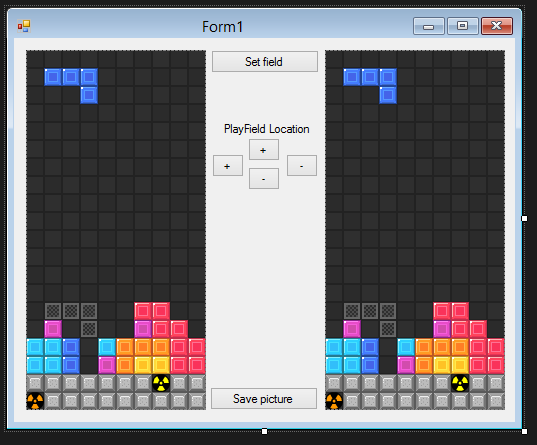Click the yellow radiation block in left field
537x445 pixels.
161,383
